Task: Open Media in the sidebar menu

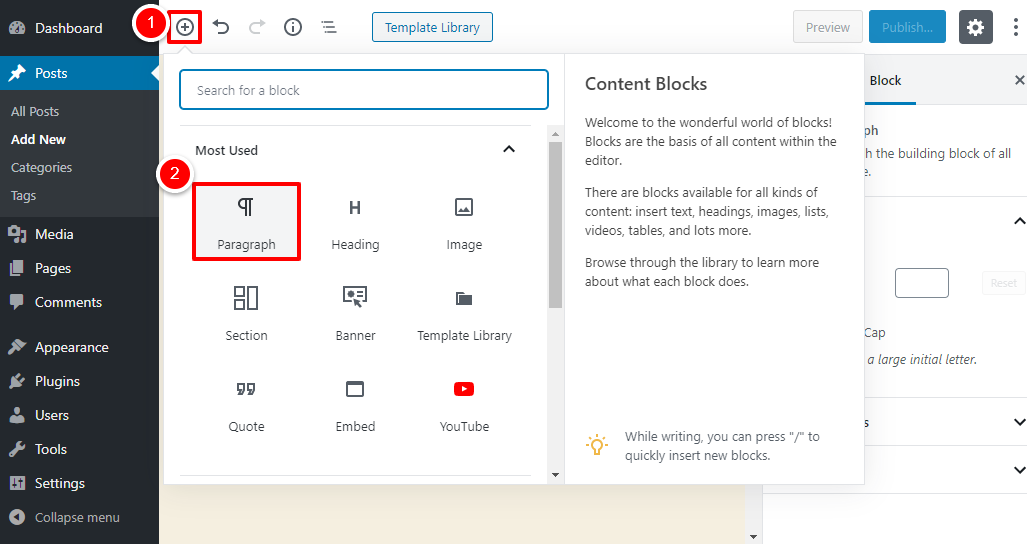Action: pyautogui.click(x=54, y=234)
